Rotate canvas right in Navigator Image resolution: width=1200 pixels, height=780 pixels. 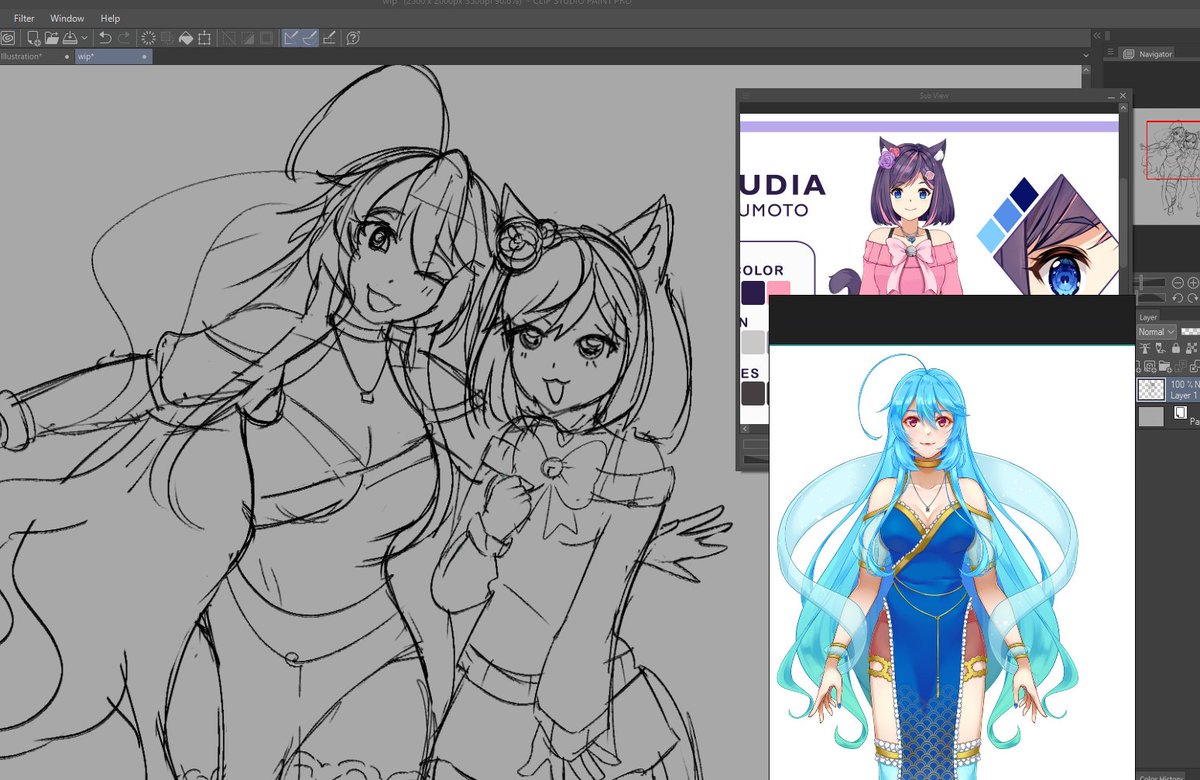point(1193,298)
